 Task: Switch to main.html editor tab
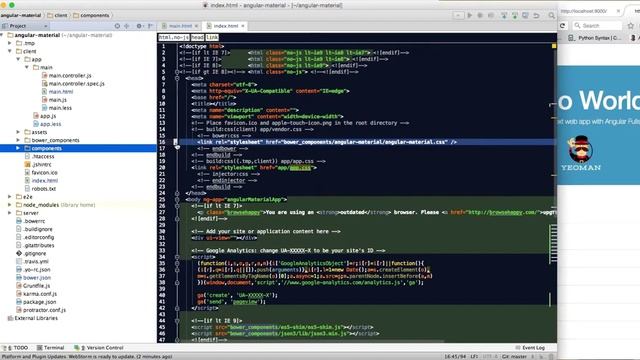[180, 26]
